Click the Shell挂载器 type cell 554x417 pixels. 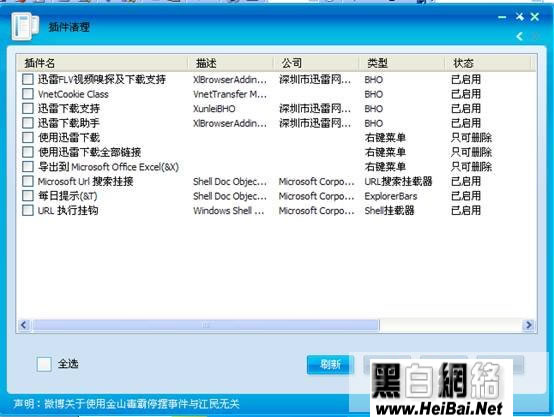point(389,210)
